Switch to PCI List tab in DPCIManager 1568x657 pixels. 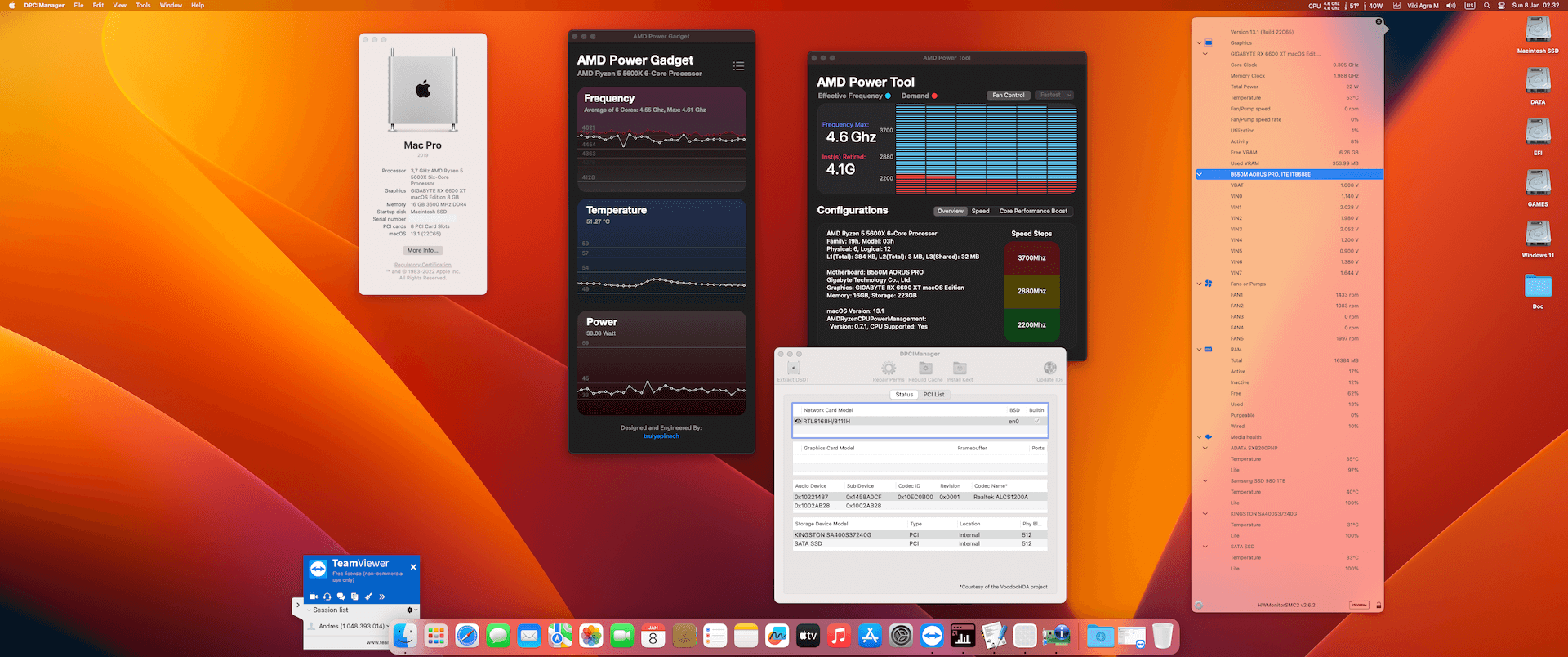(933, 395)
